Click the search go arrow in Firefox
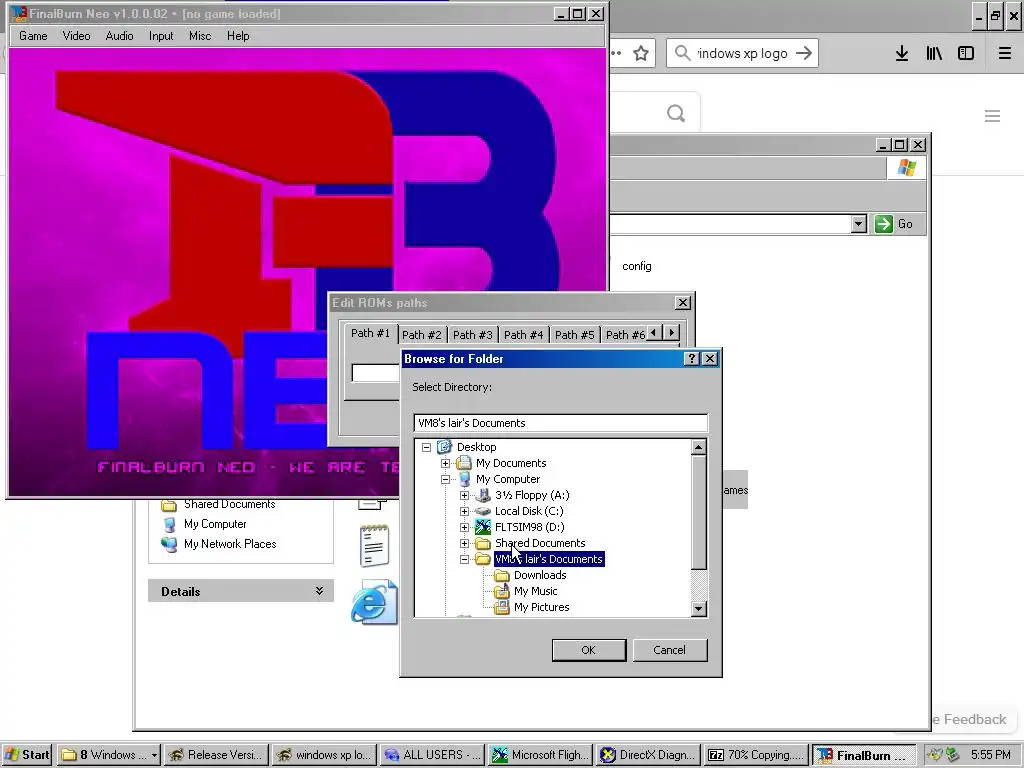The width and height of the screenshot is (1024, 768). 804,53
